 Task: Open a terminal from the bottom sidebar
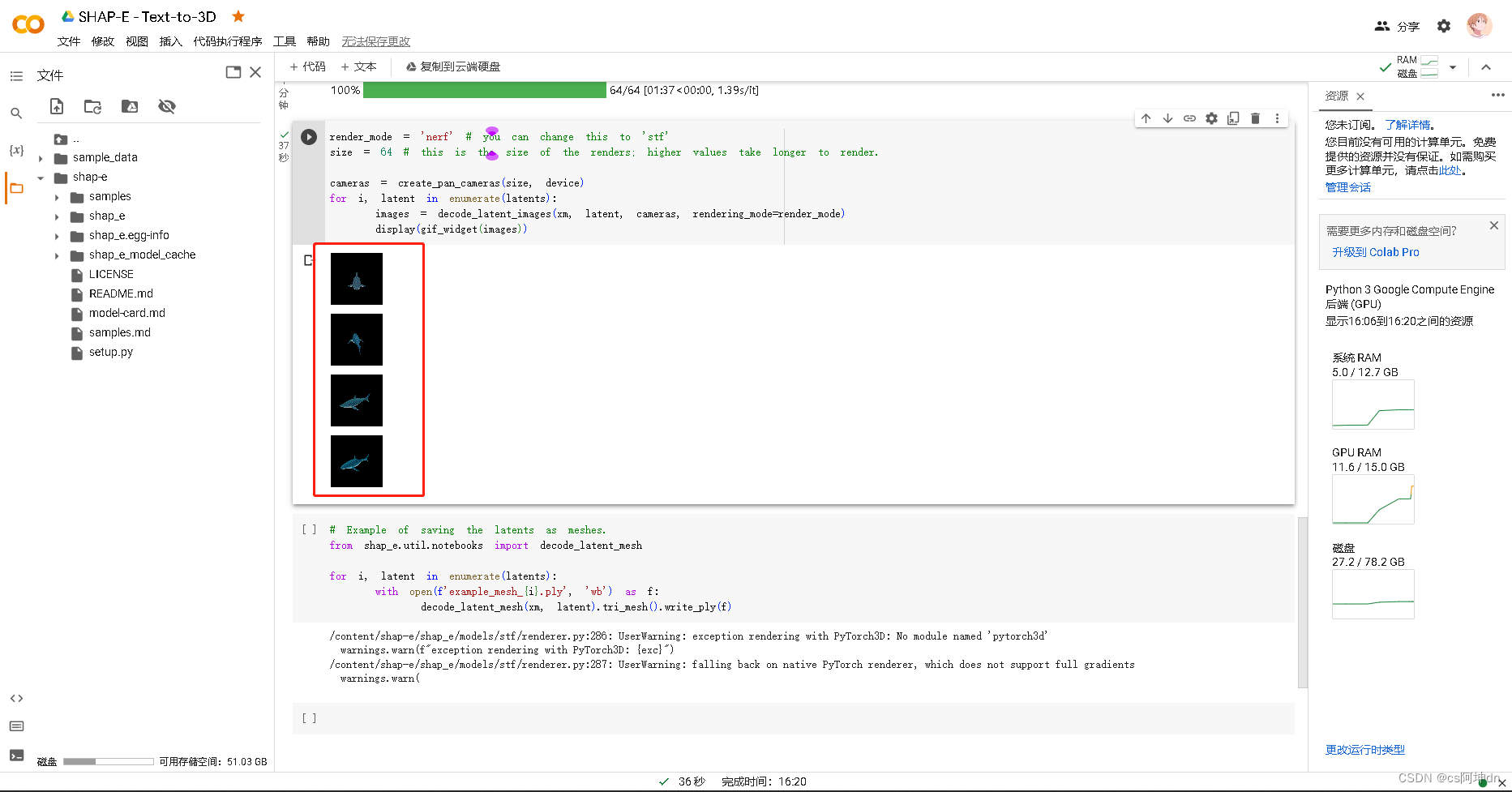tap(16, 755)
